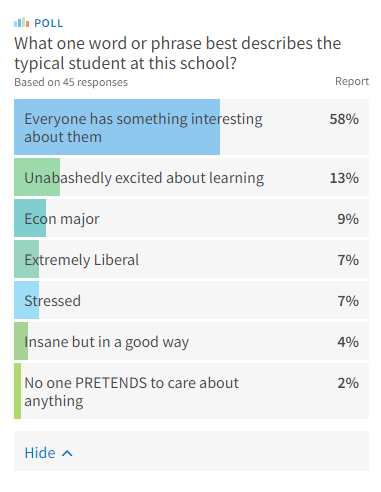Screen dimensions: 381x492
Task: Click the chevron arrow next to Hide
Action: point(67,453)
